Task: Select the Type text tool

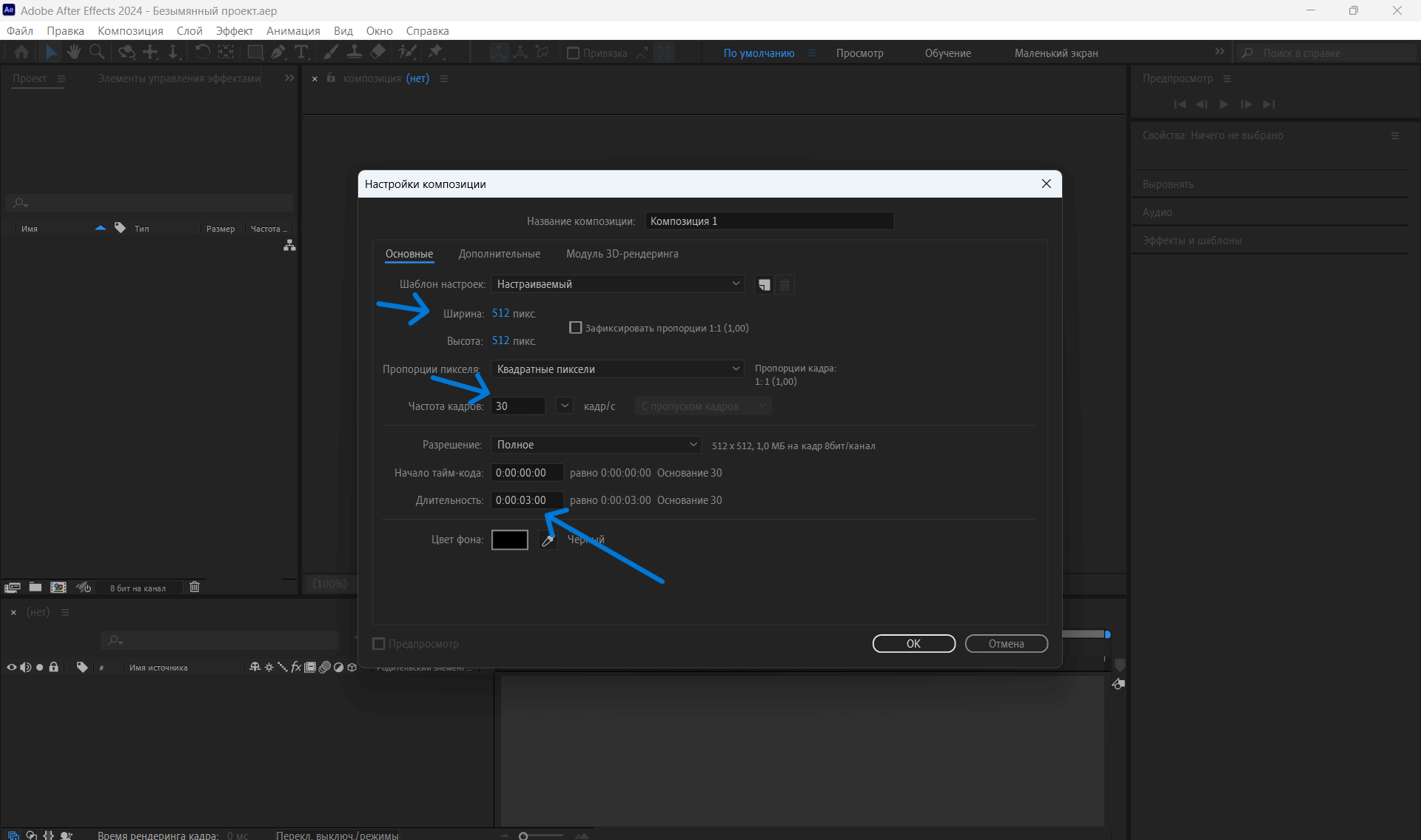Action: [301, 53]
